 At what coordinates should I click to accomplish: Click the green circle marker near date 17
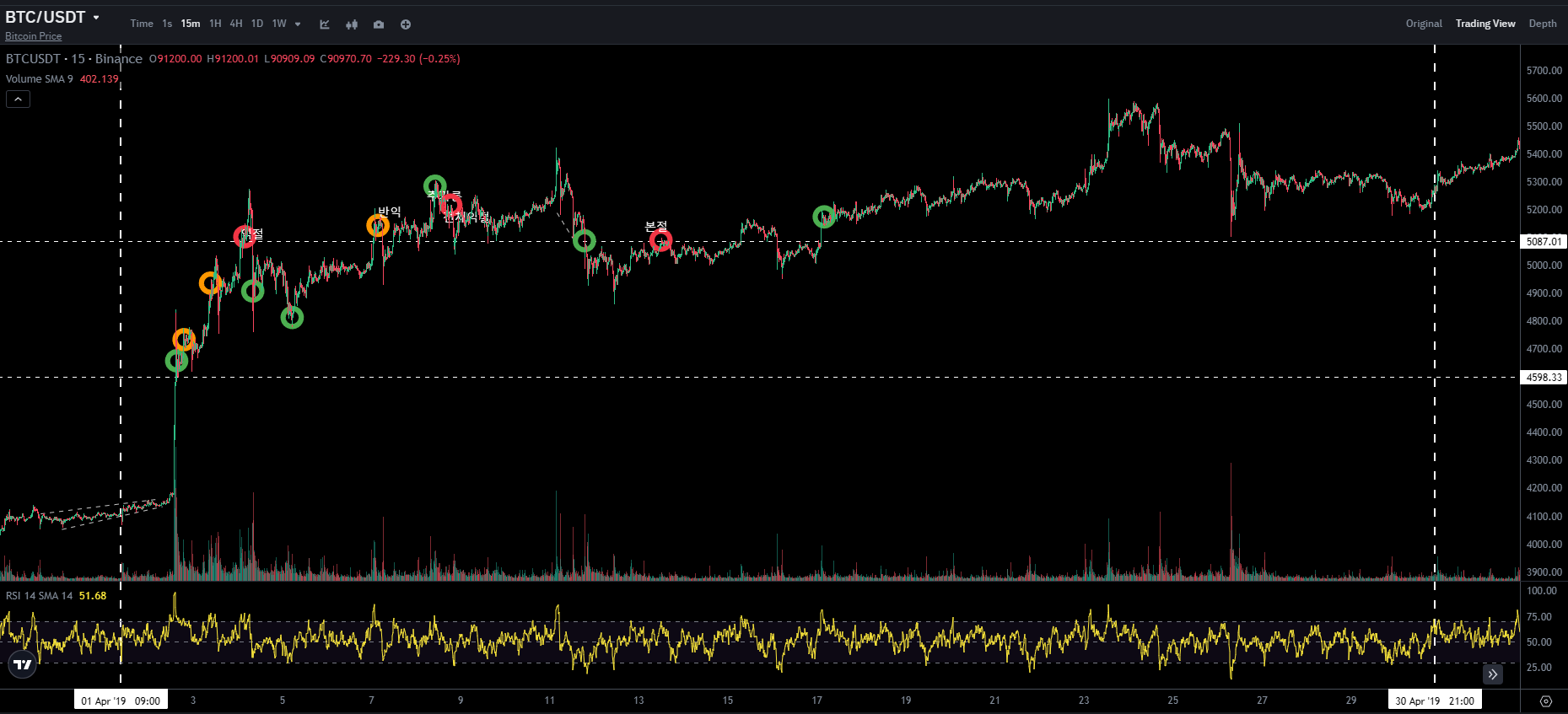tap(824, 217)
